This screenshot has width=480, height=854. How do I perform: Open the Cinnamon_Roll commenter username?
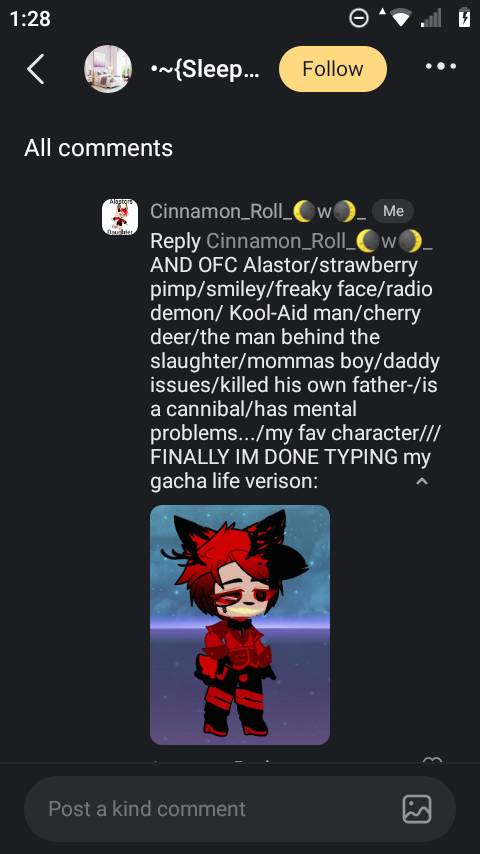[258, 211]
